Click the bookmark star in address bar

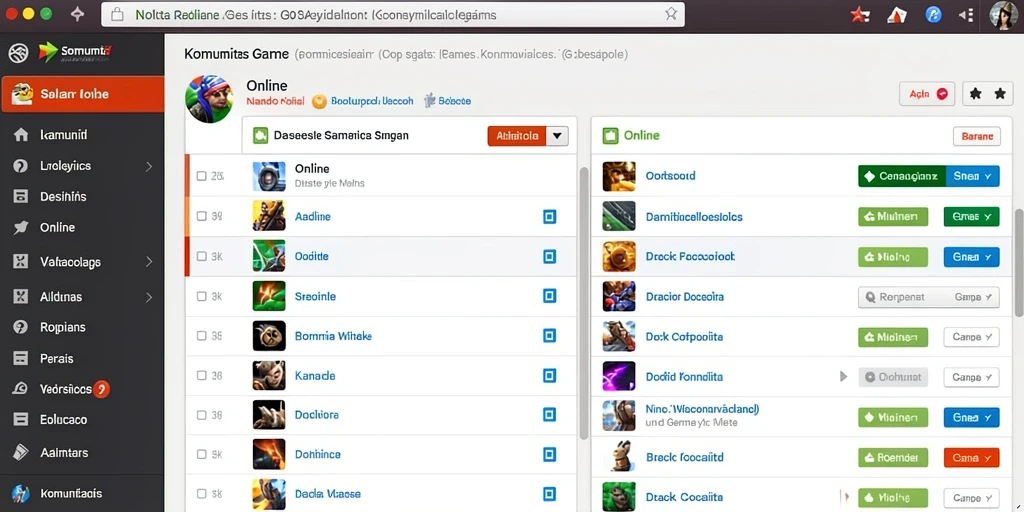671,14
